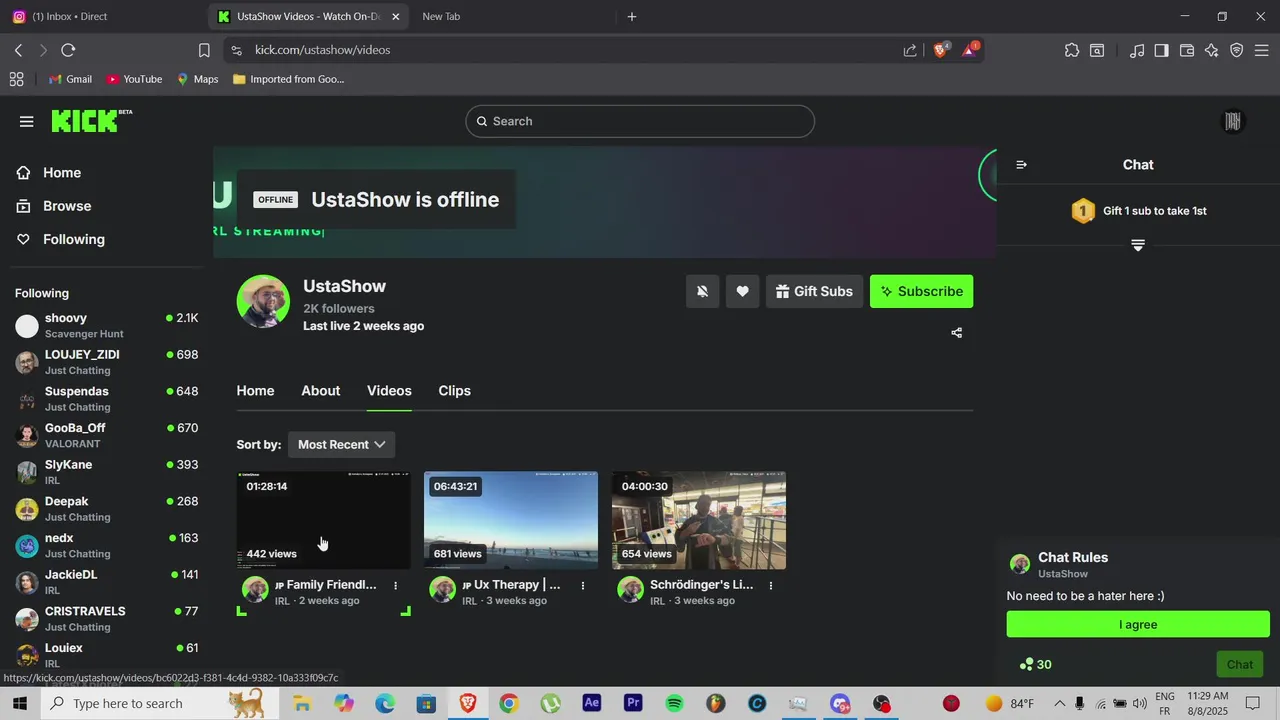This screenshot has width=1280, height=720.
Task: Switch to the About channel tab
Action: [x=321, y=391]
